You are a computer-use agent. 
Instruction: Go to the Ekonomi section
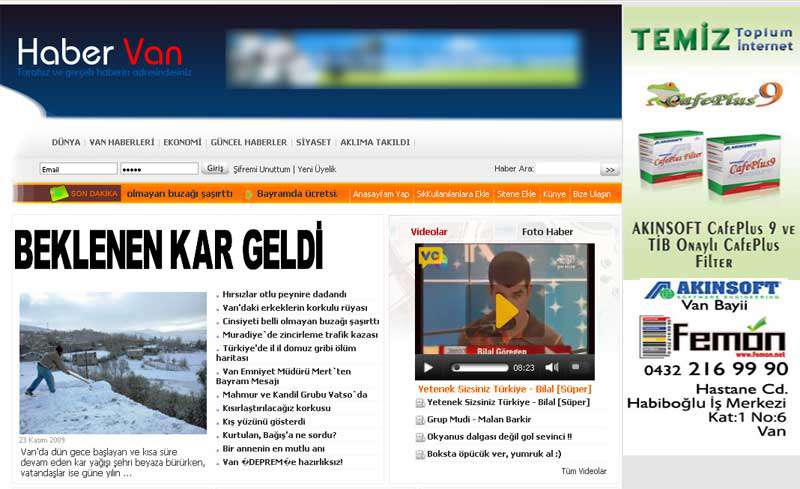tap(182, 142)
